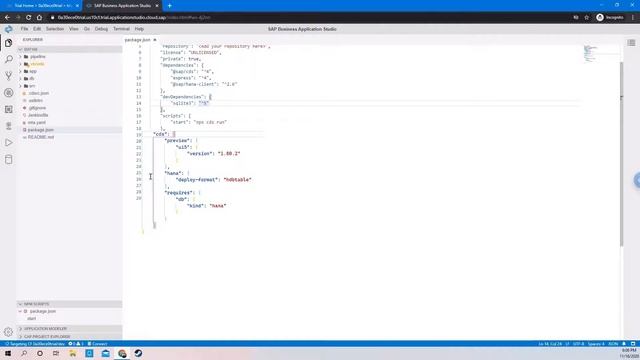This screenshot has width=640, height=360.
Task: Open the View menu
Action: coord(73,29)
